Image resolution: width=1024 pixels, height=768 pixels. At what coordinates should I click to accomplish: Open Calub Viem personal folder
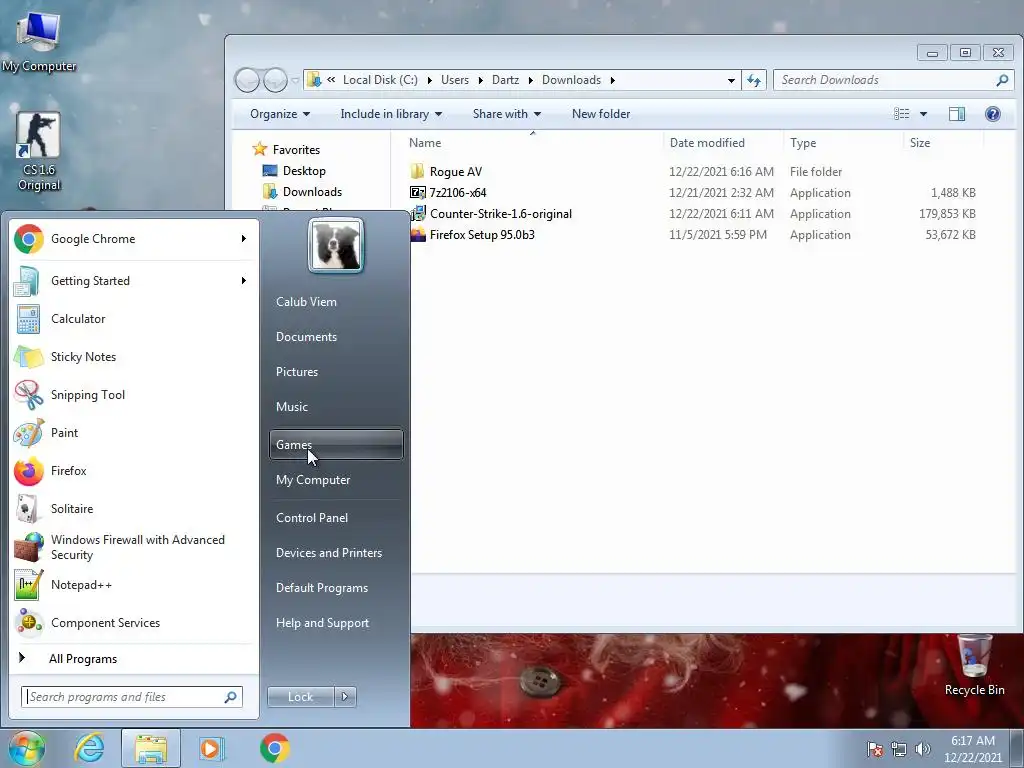336,302
